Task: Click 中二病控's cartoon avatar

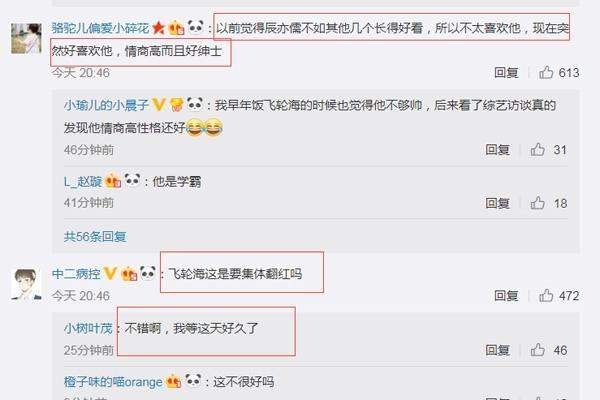Action: (26, 284)
